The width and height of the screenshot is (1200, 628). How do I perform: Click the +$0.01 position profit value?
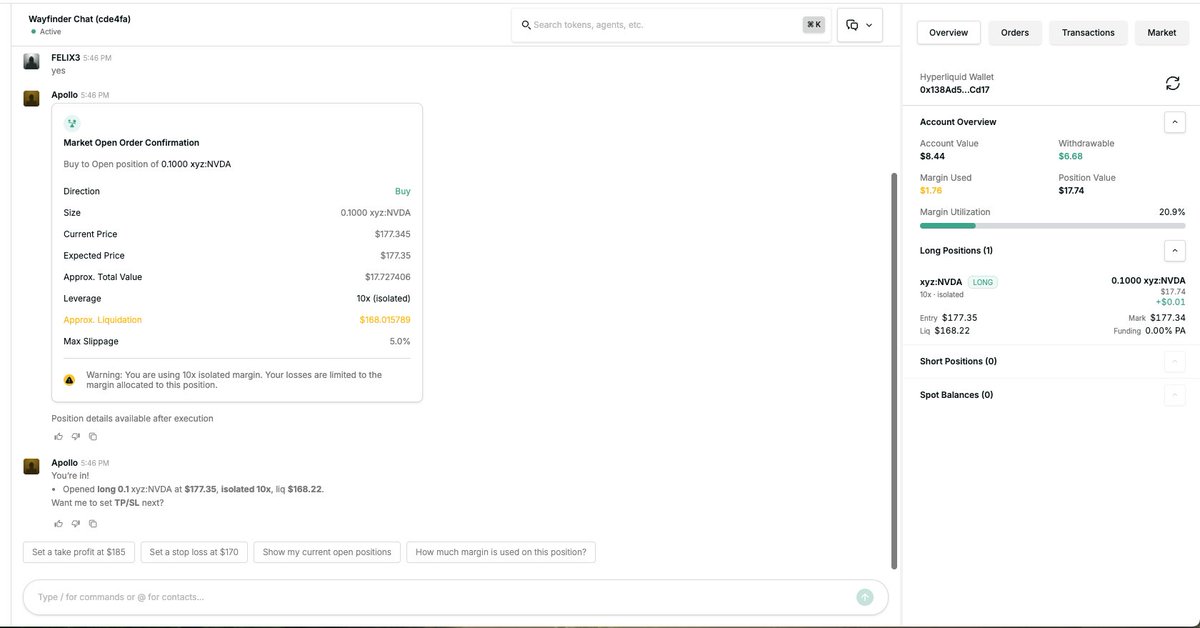pos(1170,302)
